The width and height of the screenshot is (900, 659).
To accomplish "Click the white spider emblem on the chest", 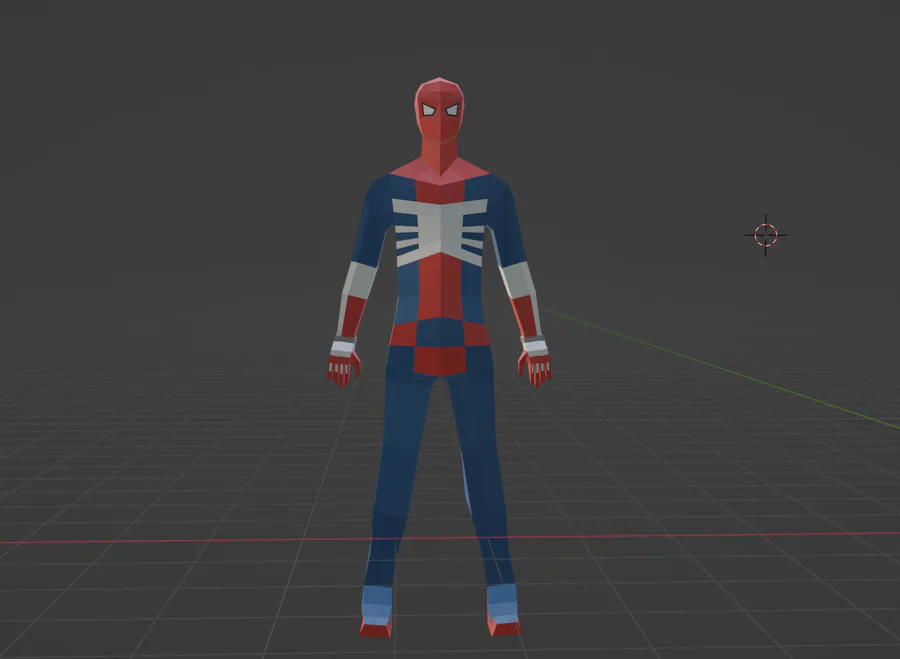I will [x=440, y=232].
